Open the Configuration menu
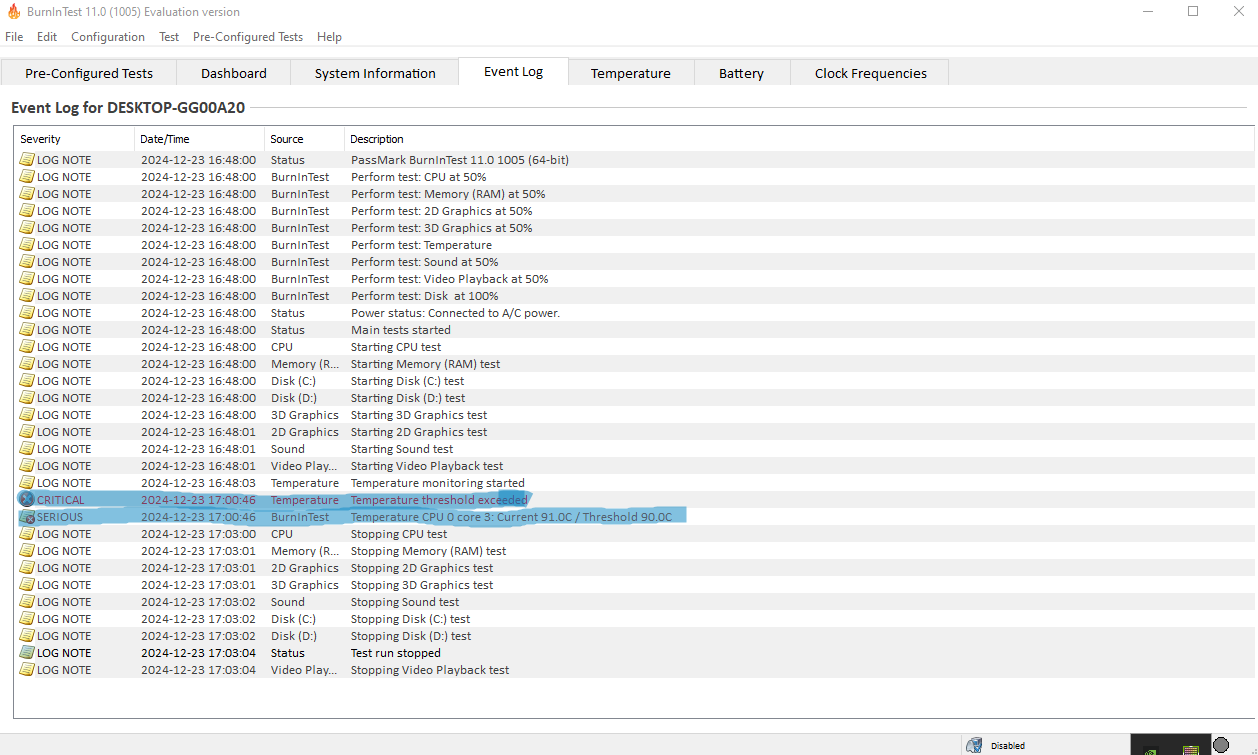 108,37
